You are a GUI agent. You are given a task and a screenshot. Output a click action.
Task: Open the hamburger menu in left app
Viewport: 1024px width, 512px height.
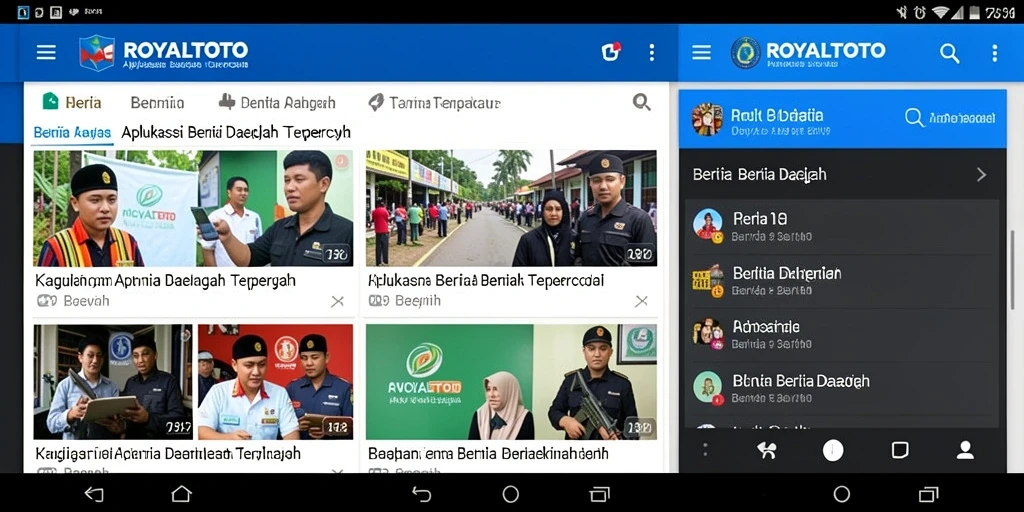click(46, 52)
